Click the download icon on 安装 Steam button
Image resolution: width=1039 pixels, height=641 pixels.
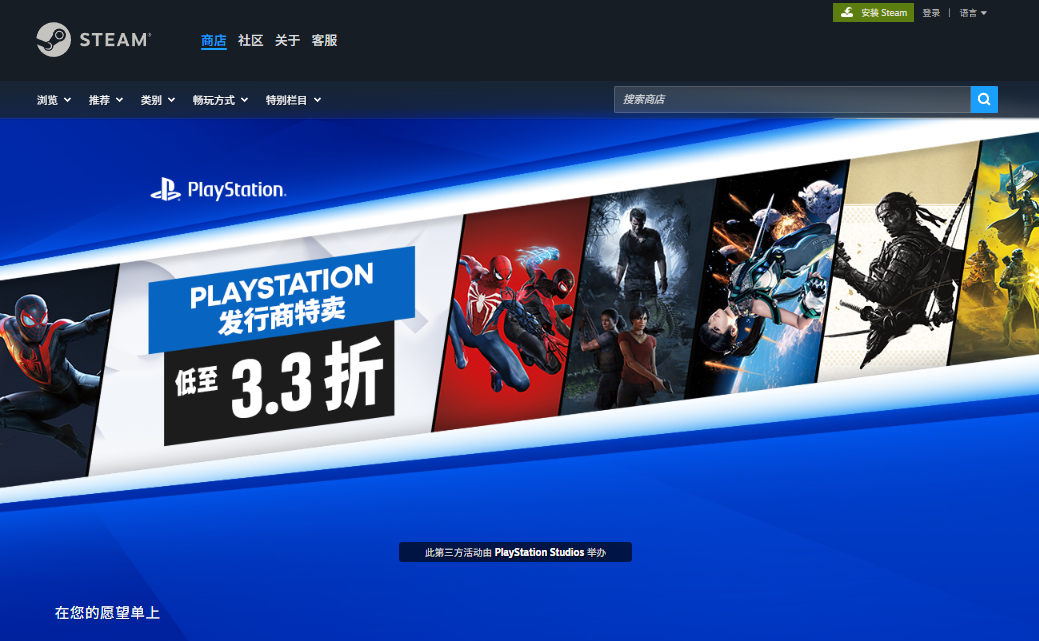pos(846,12)
